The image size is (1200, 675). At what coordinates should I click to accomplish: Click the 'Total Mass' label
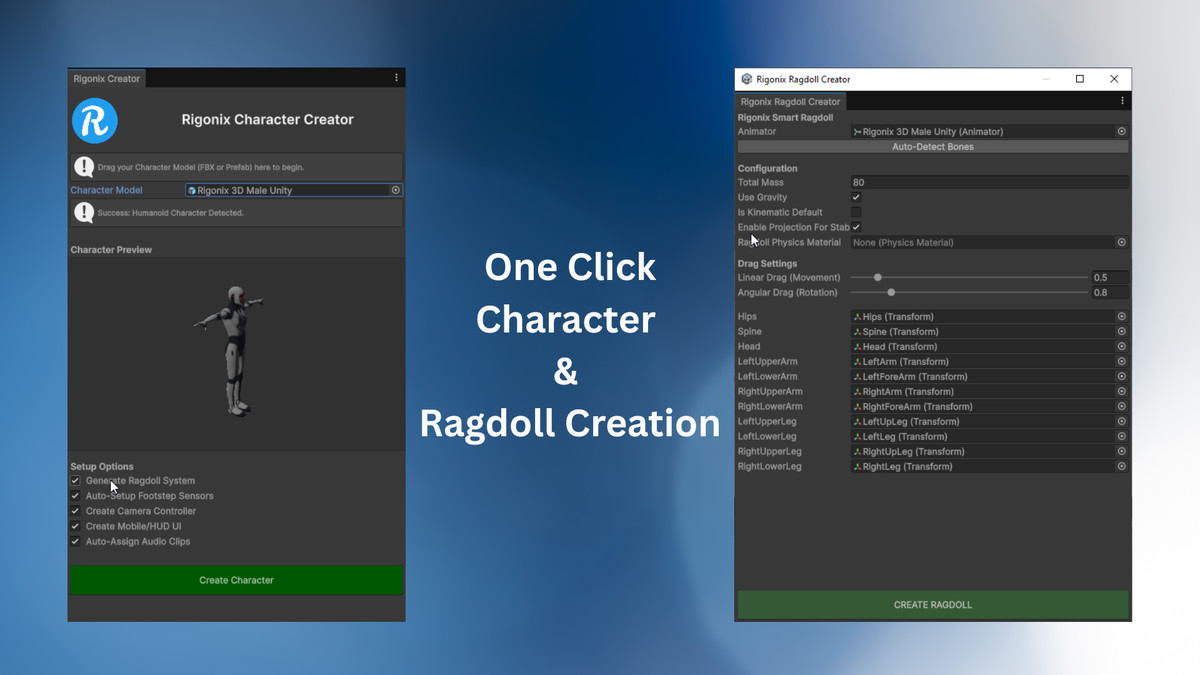click(761, 182)
